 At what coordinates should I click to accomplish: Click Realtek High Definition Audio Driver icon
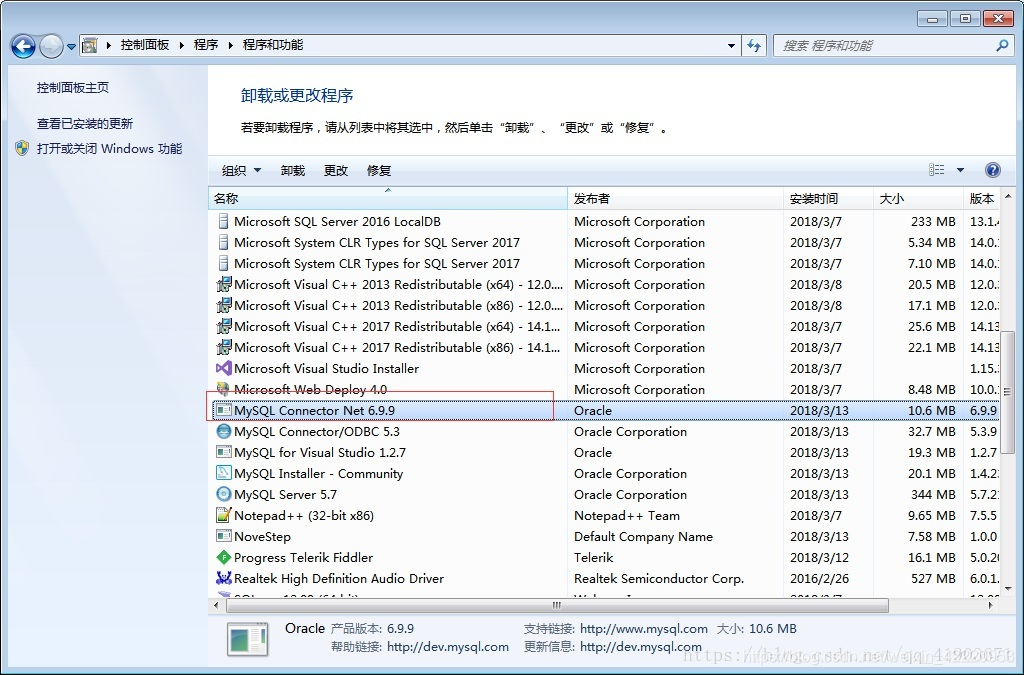point(223,578)
